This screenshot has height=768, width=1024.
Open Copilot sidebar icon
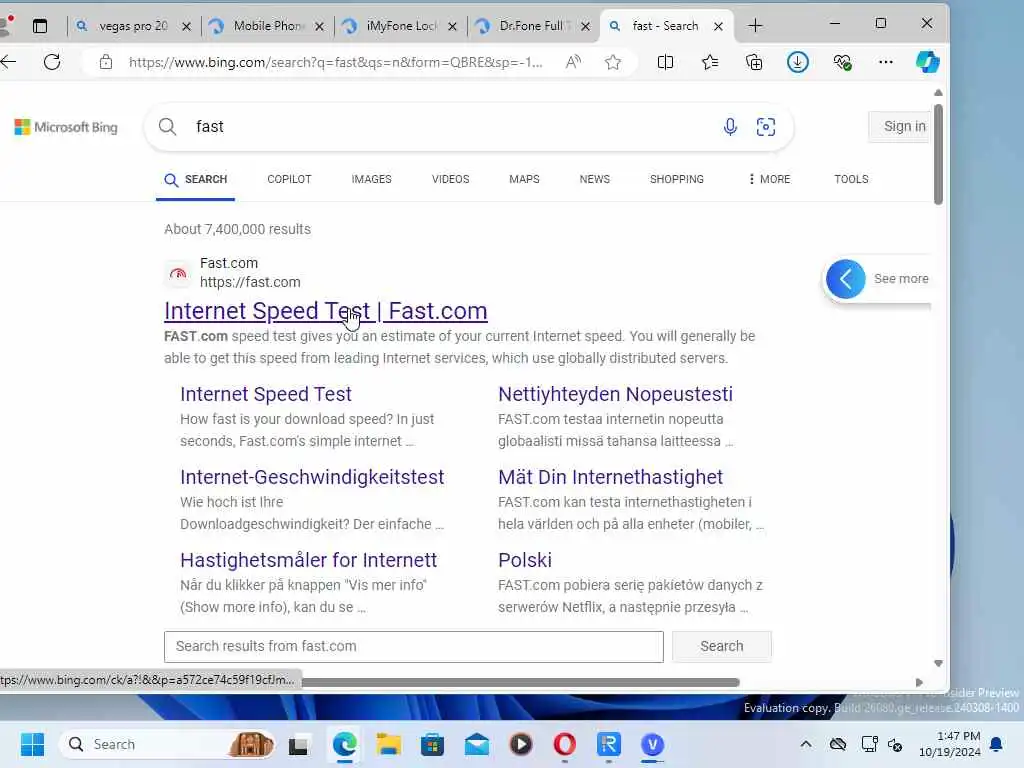click(927, 62)
